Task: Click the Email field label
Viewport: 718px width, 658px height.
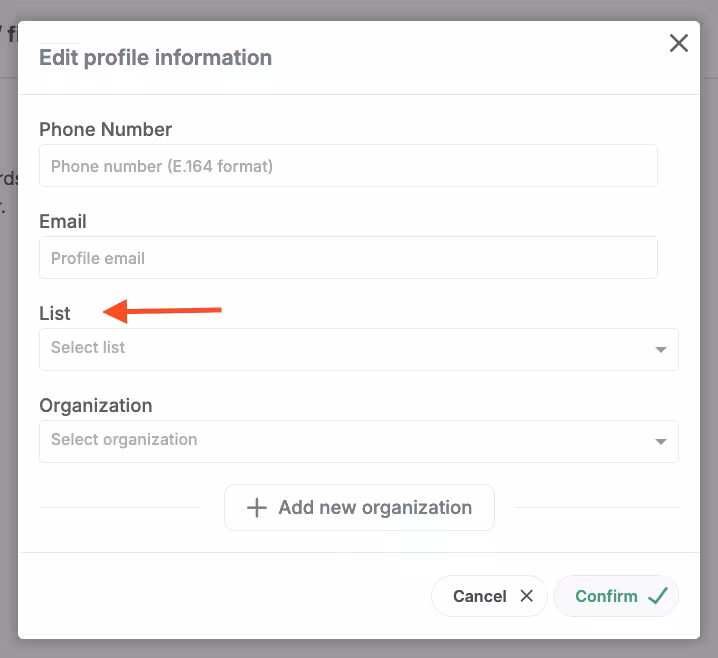Action: tap(63, 221)
